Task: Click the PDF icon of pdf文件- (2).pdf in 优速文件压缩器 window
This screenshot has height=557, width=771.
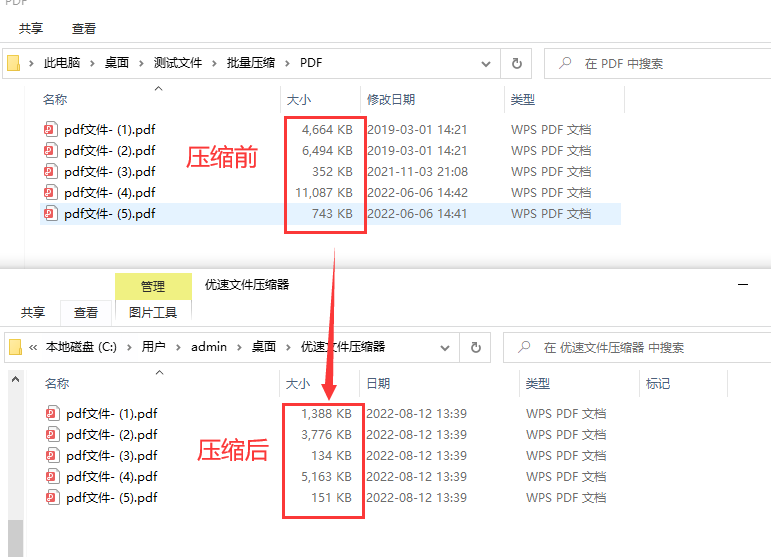Action: click(52, 435)
